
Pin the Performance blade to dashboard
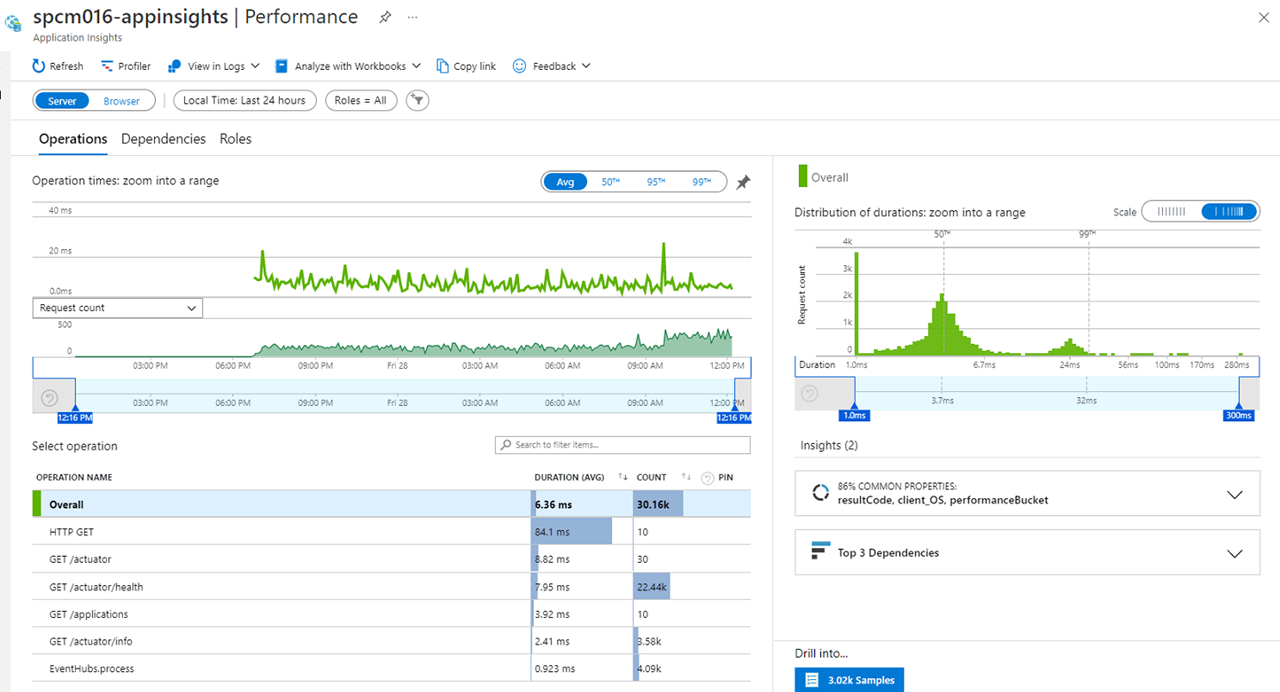(x=385, y=17)
